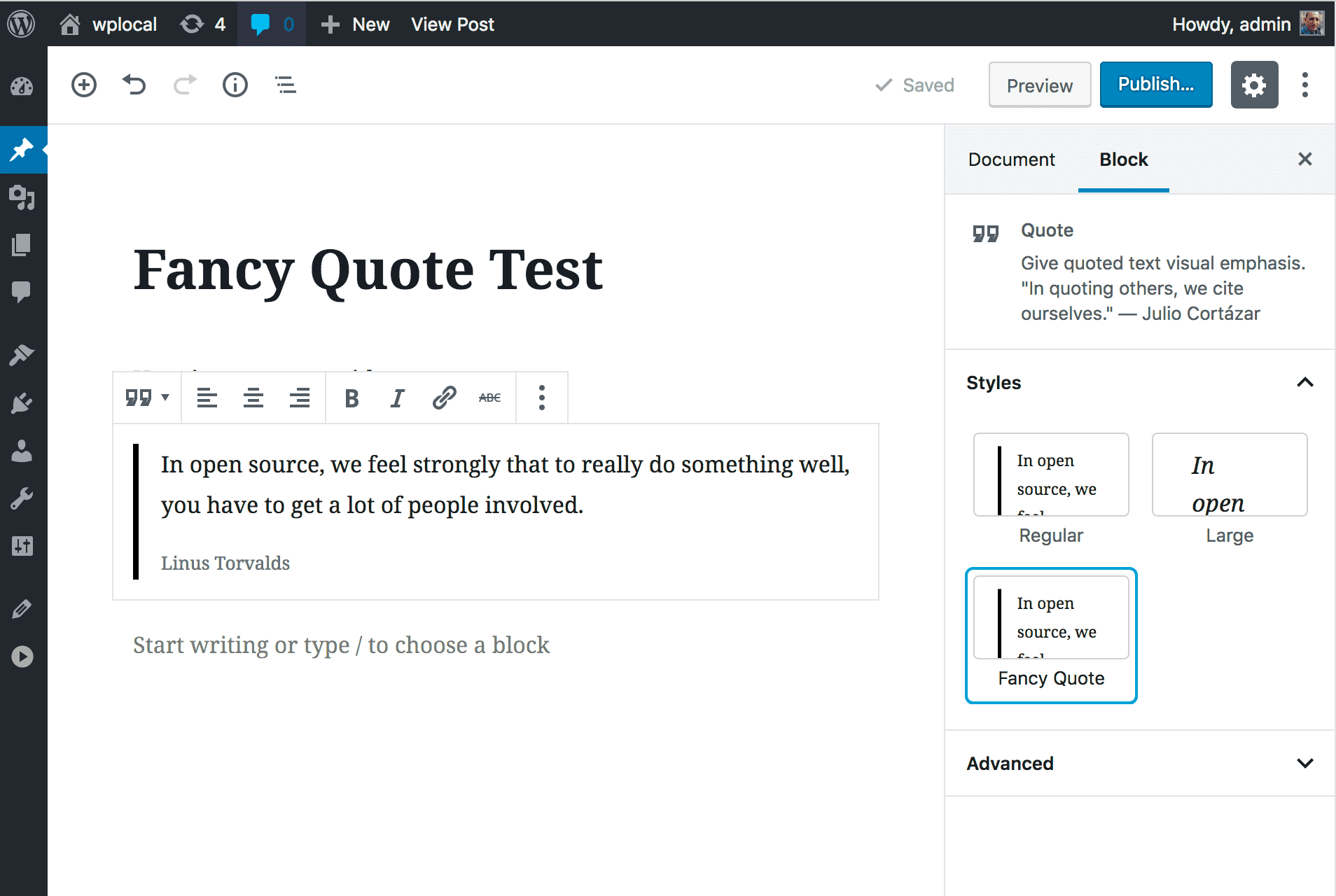Apply italic formatting to the quote

[397, 398]
